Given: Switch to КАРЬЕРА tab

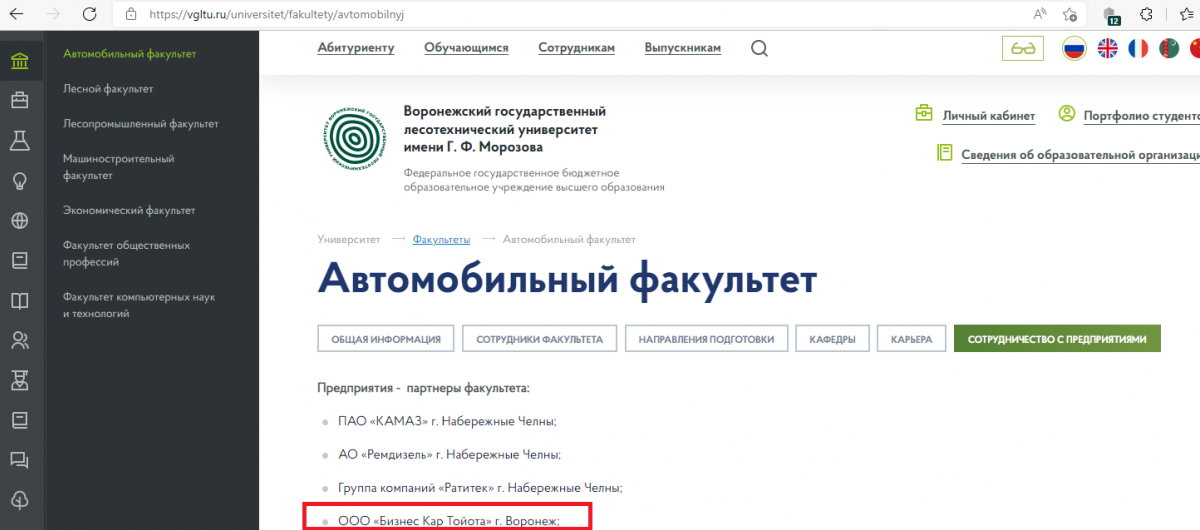Looking at the screenshot, I should click(911, 339).
